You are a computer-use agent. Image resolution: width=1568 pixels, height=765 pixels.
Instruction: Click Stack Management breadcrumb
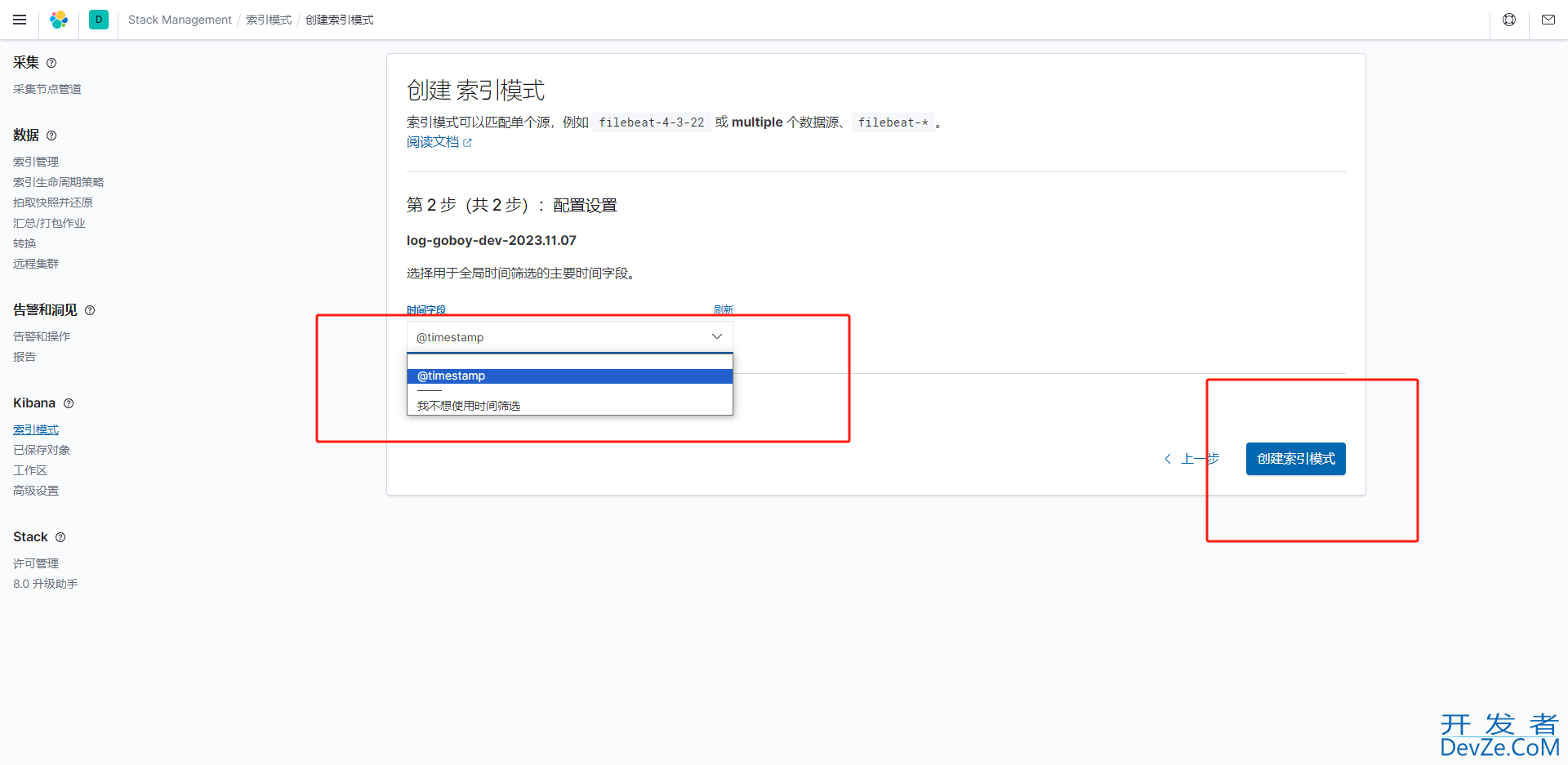[180, 20]
